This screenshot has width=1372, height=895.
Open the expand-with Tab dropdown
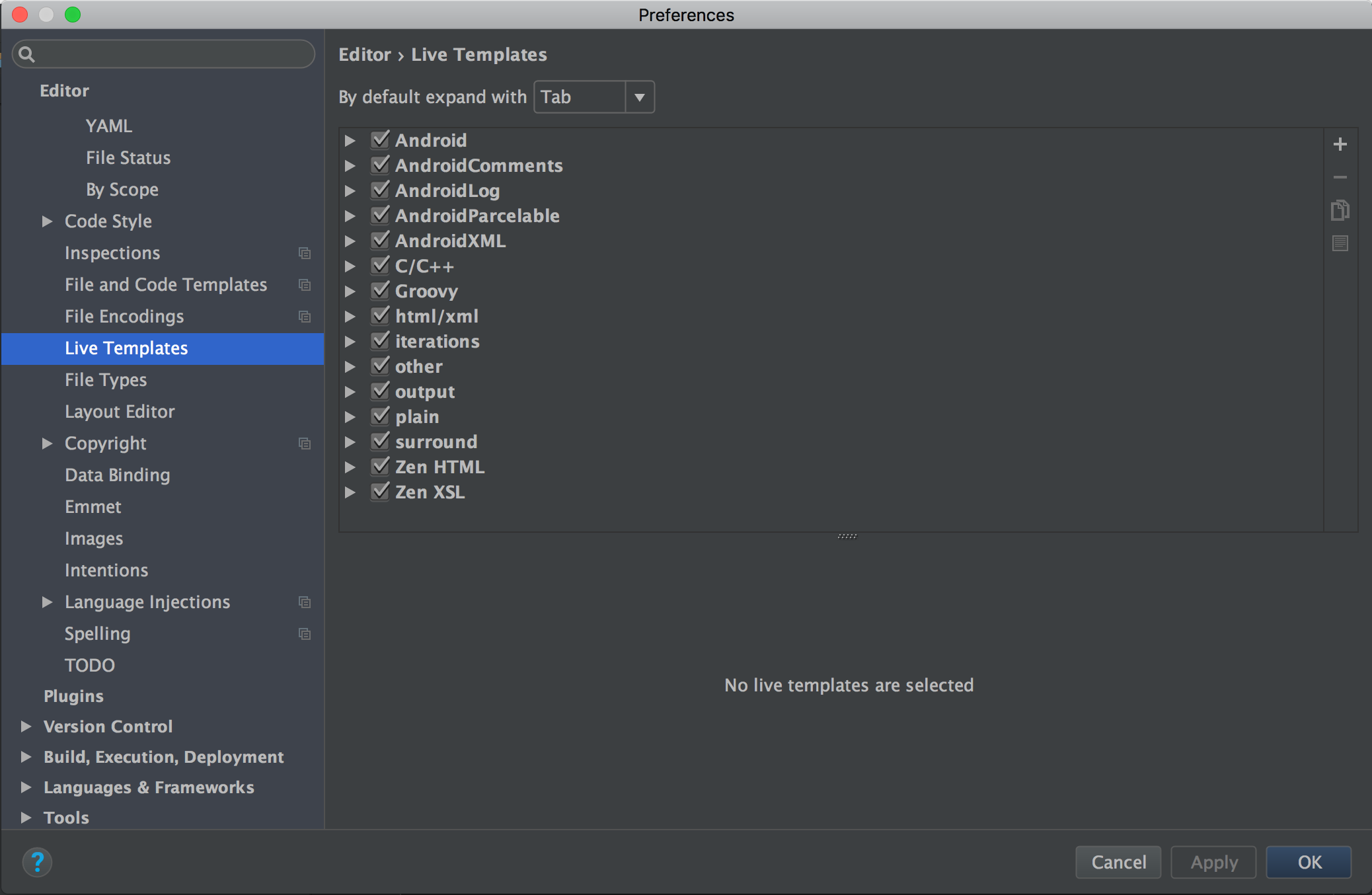tap(593, 97)
